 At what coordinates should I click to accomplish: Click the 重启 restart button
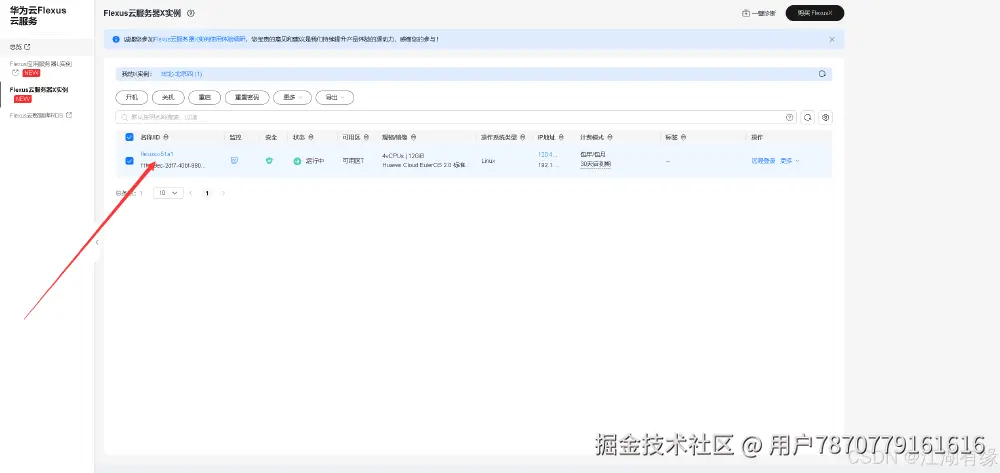coord(205,98)
